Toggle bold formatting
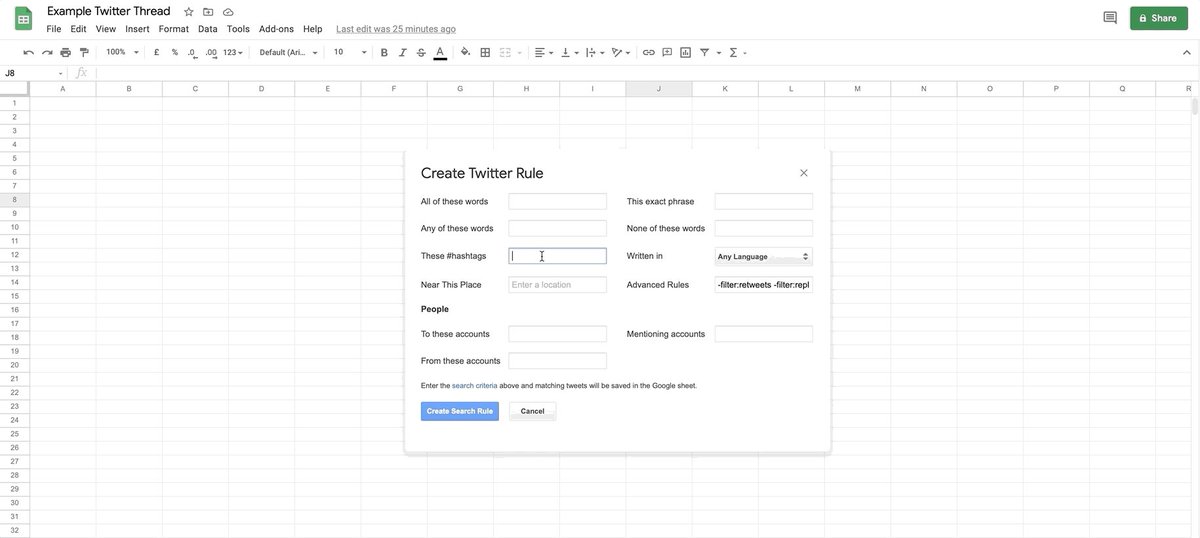Viewport: 1200px width, 538px height. (x=384, y=52)
